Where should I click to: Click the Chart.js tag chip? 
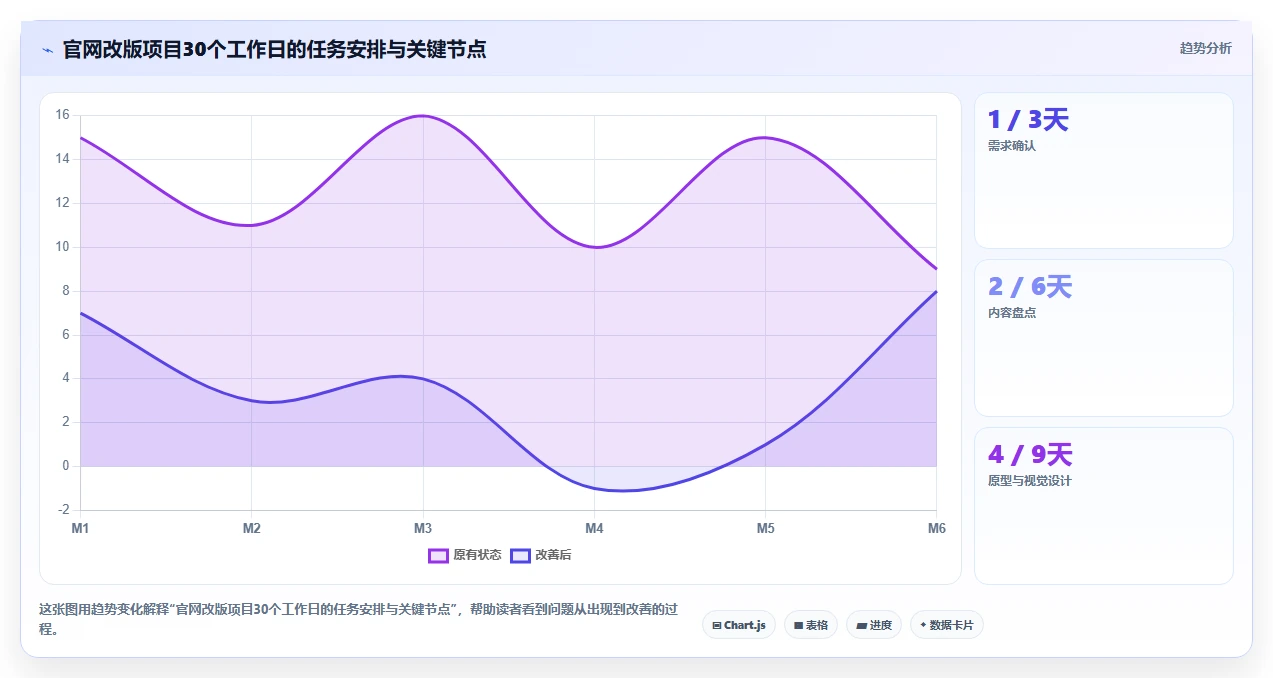pos(739,625)
